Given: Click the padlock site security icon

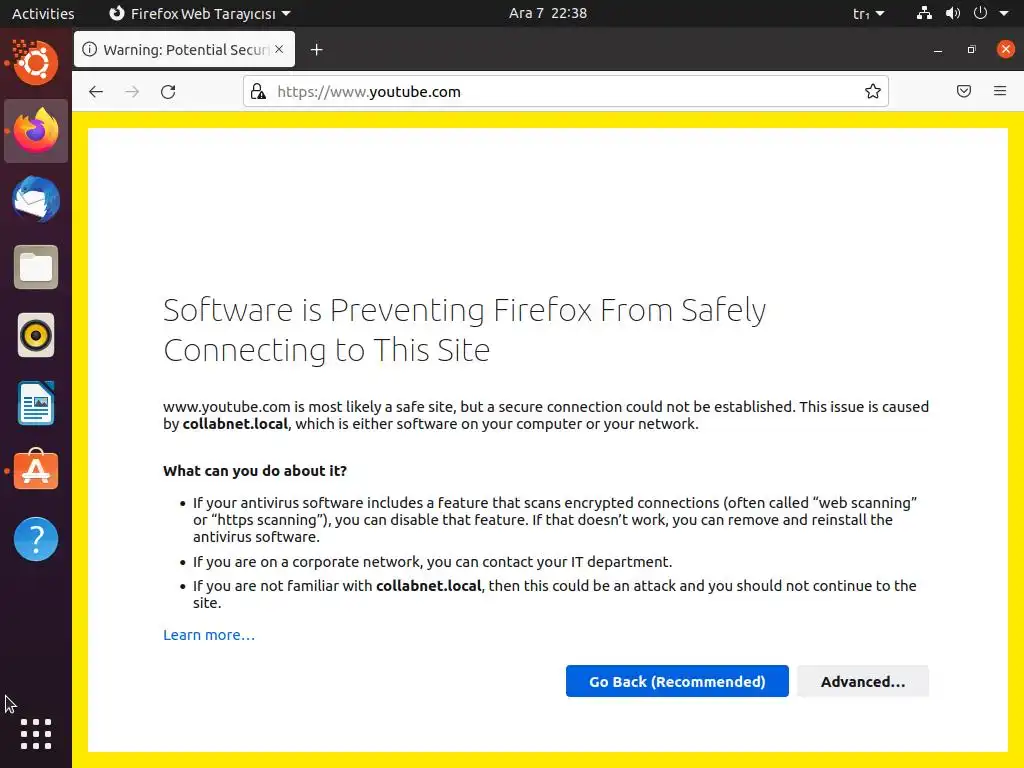Looking at the screenshot, I should [x=258, y=92].
